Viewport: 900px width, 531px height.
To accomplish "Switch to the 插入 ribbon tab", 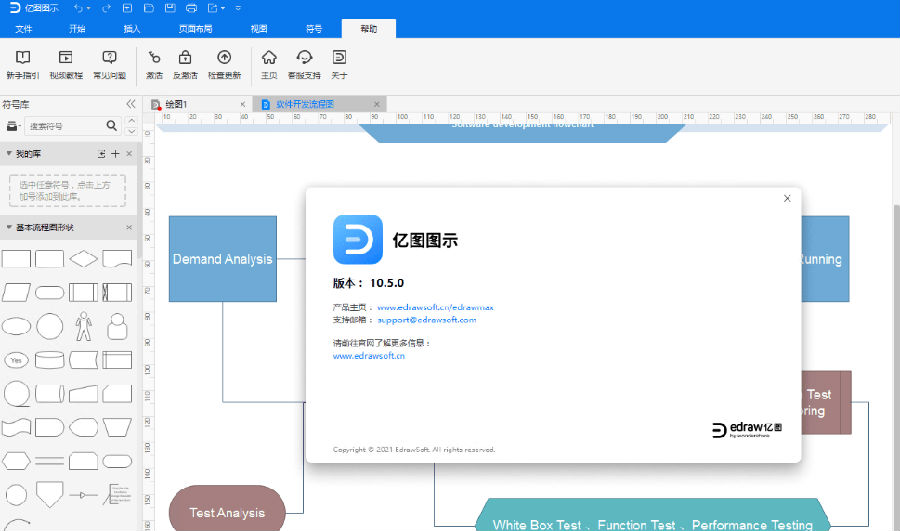I will [132, 29].
